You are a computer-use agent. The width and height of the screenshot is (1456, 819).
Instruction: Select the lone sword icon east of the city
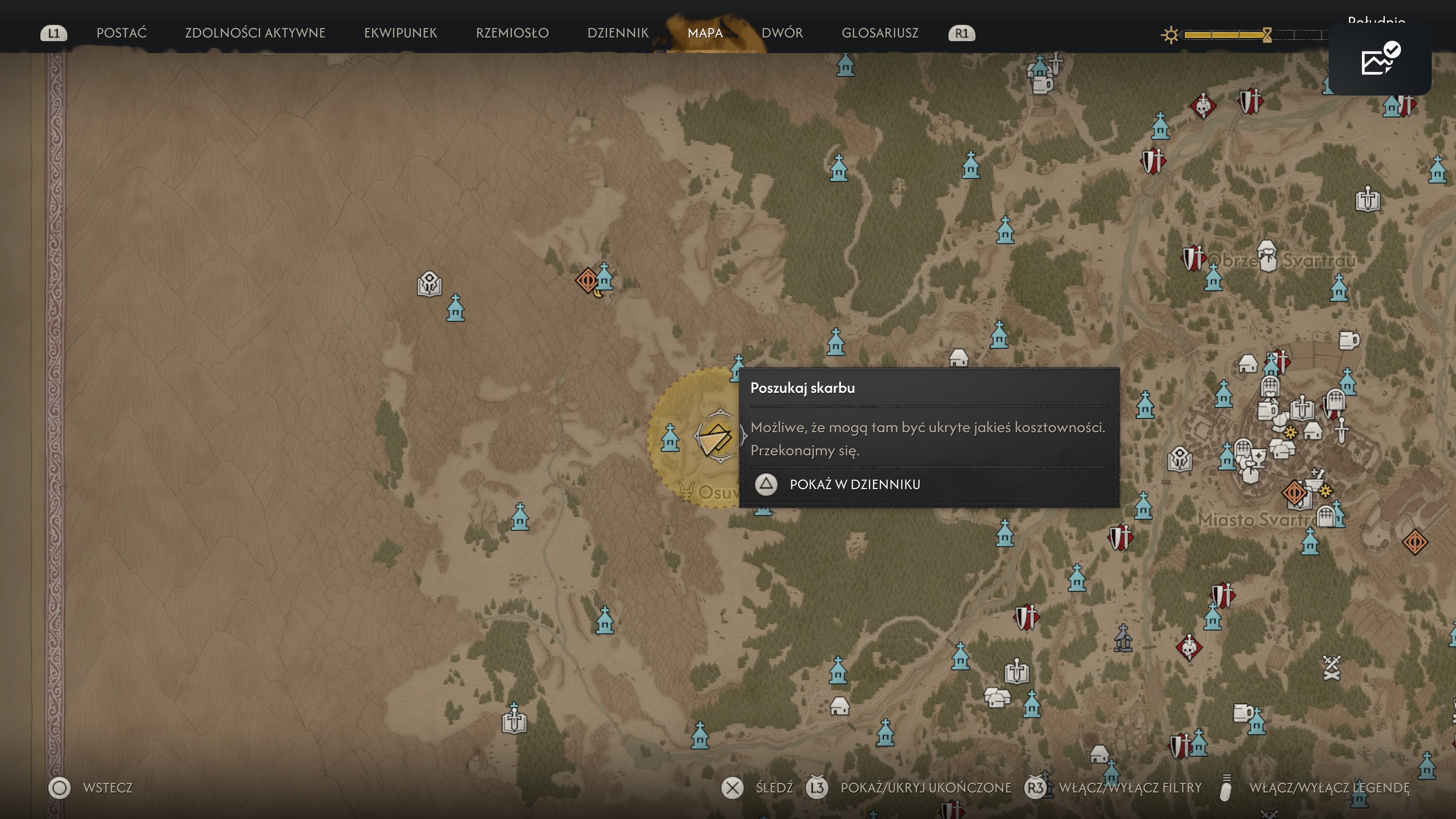click(x=1341, y=431)
